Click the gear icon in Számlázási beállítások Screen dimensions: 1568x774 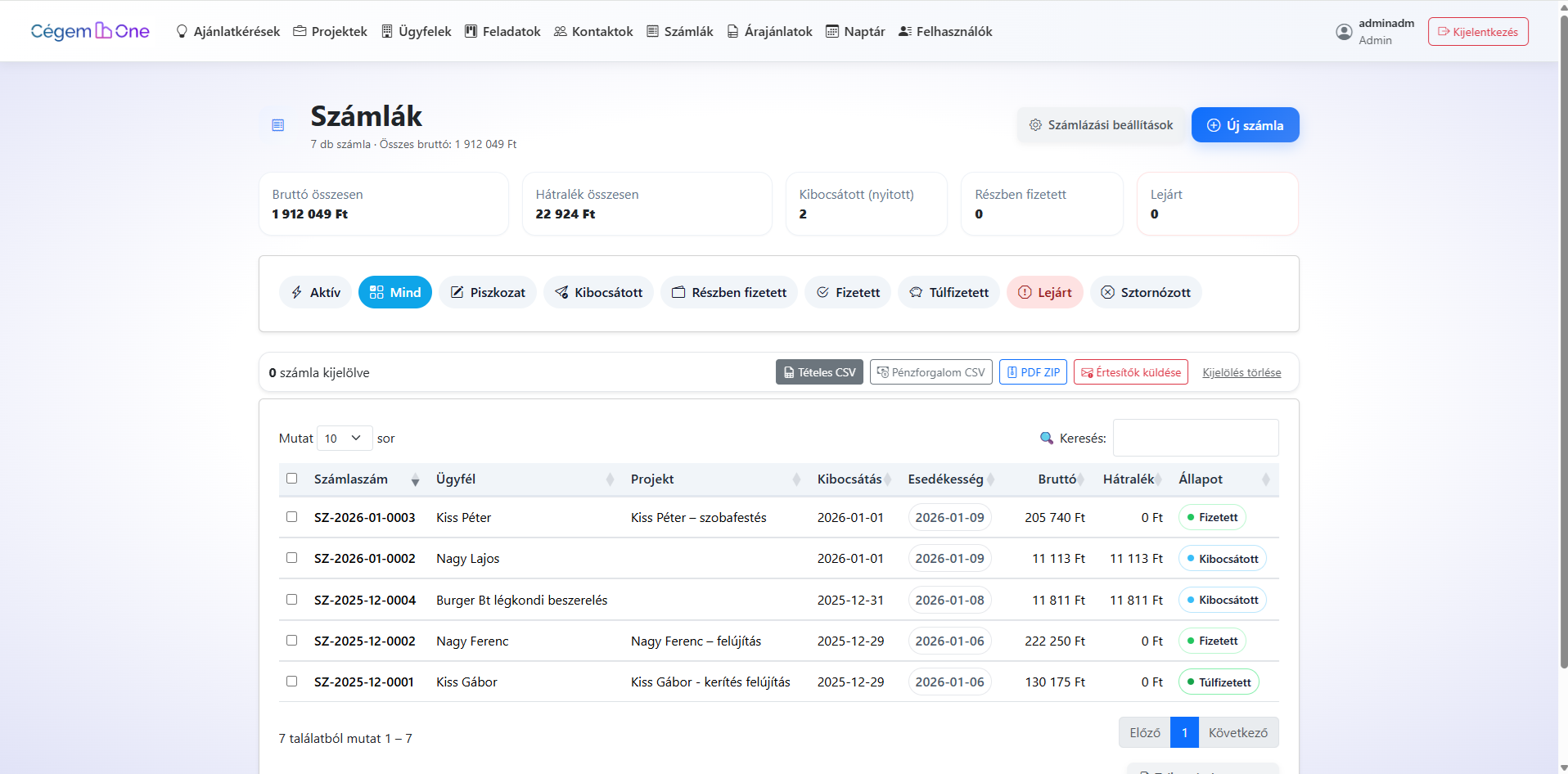click(x=1035, y=125)
